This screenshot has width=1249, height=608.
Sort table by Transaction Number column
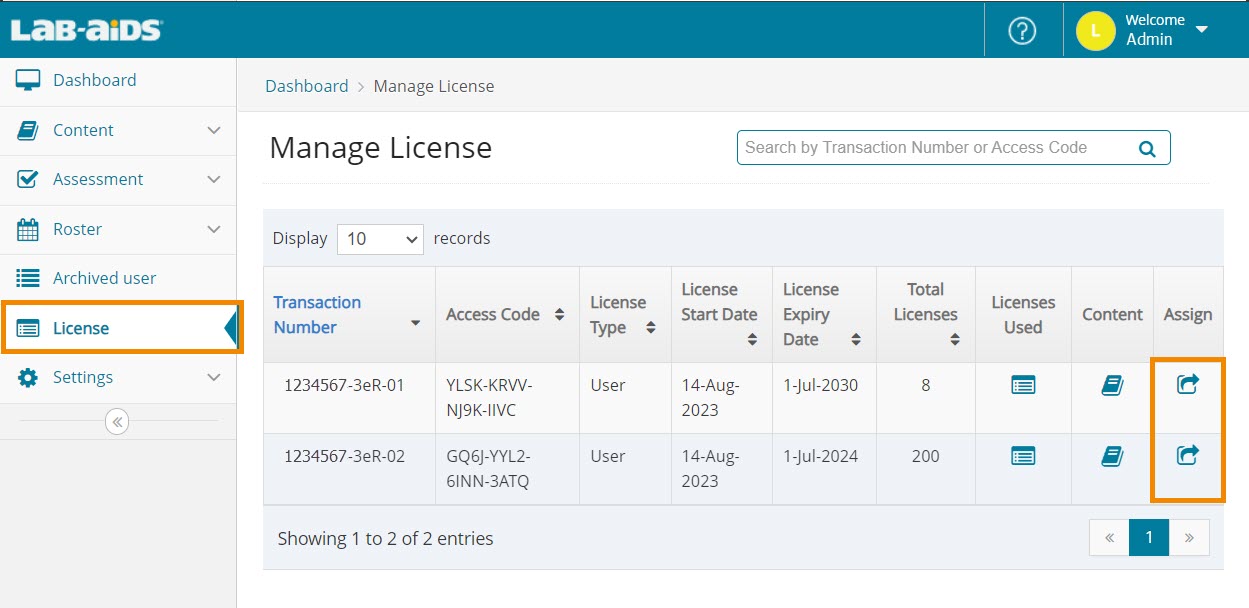(x=317, y=314)
